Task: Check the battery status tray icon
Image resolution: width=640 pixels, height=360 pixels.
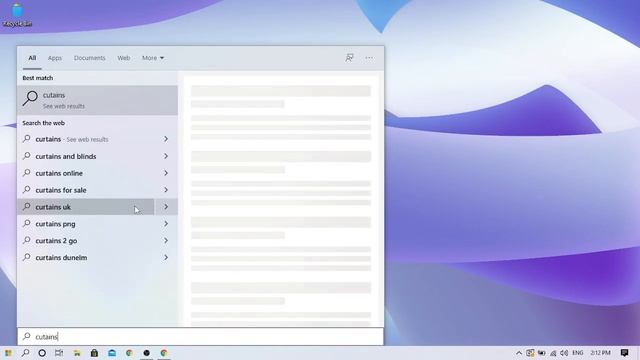Action: [542, 353]
